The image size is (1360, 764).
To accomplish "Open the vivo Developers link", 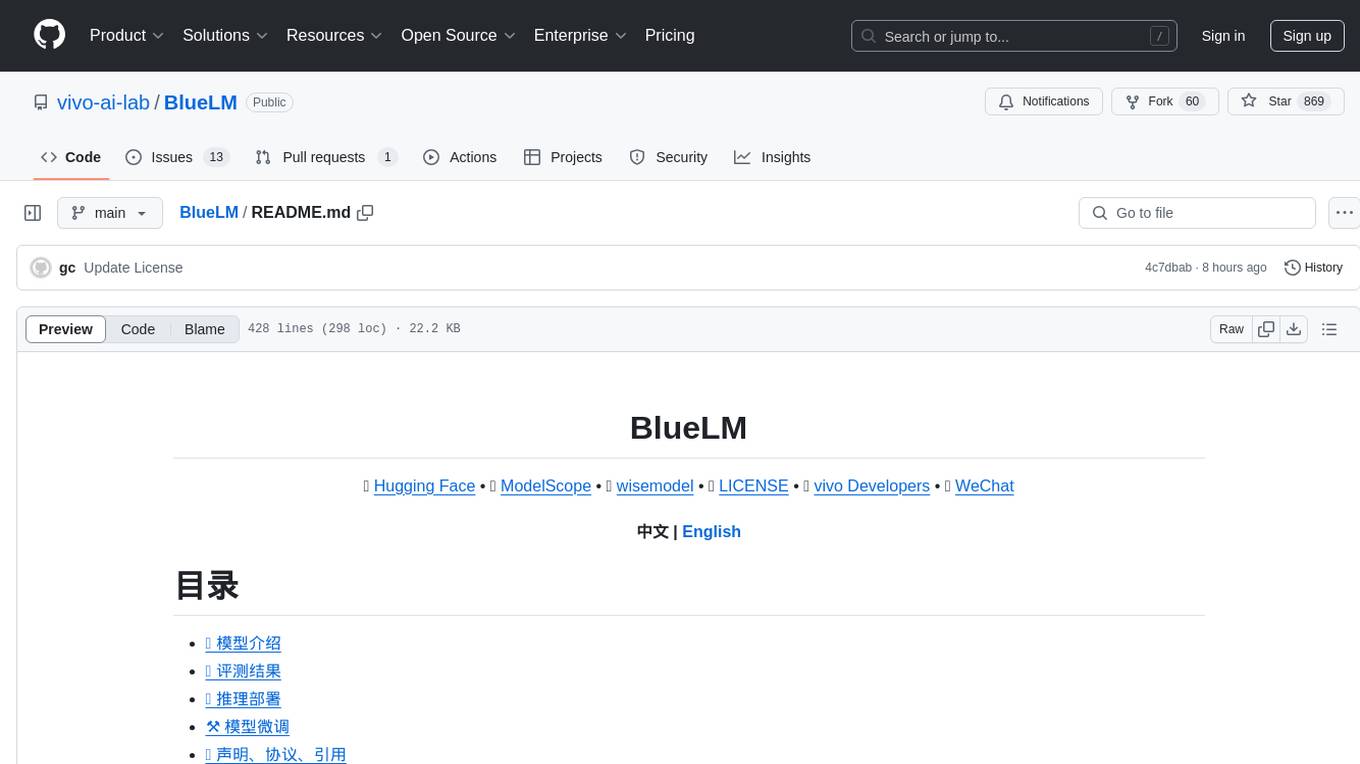I will 872,486.
